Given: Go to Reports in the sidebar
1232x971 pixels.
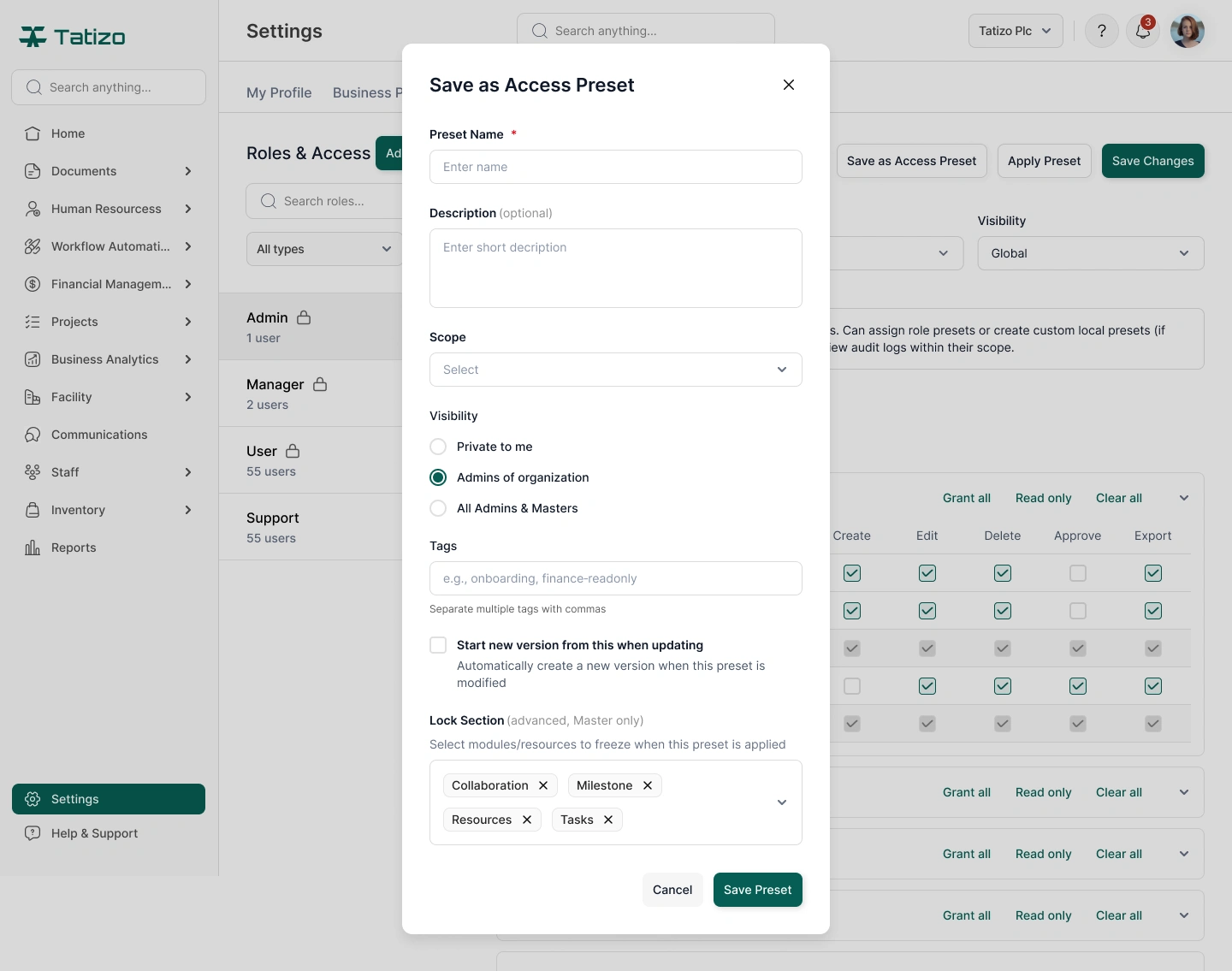Looking at the screenshot, I should pos(74,548).
